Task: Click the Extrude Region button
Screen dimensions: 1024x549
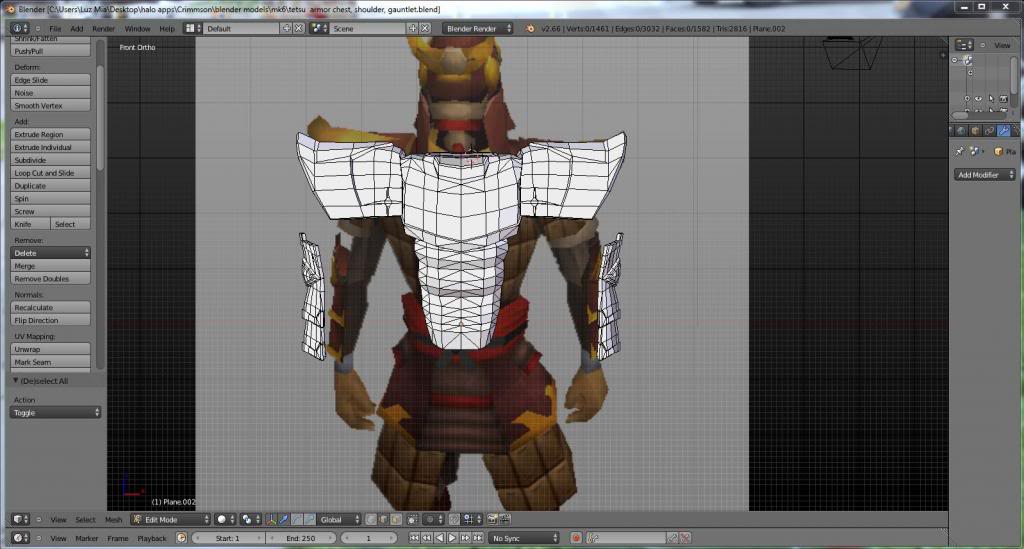Action: [50, 134]
